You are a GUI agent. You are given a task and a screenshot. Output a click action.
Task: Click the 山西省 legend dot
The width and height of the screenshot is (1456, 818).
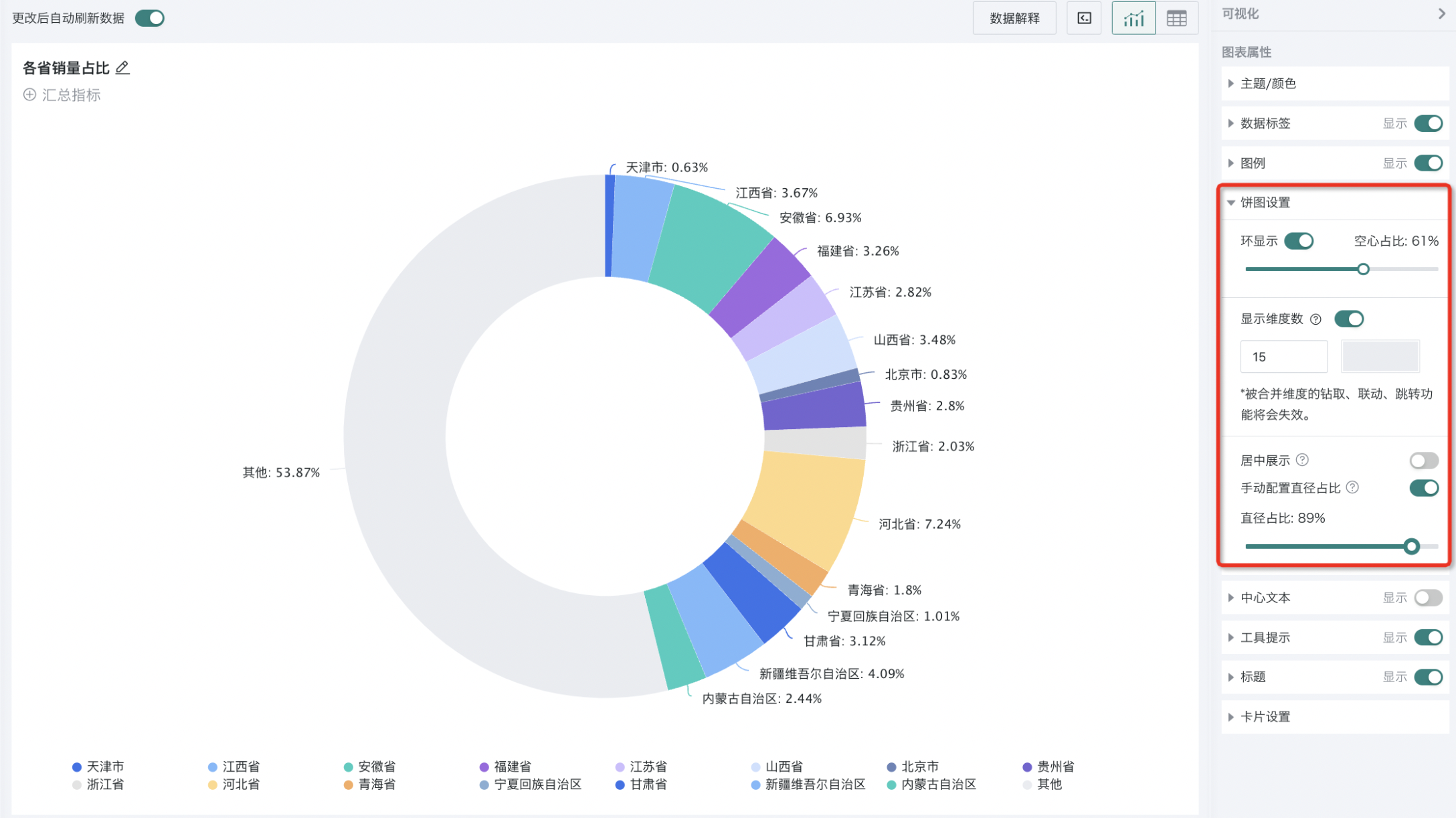[756, 767]
